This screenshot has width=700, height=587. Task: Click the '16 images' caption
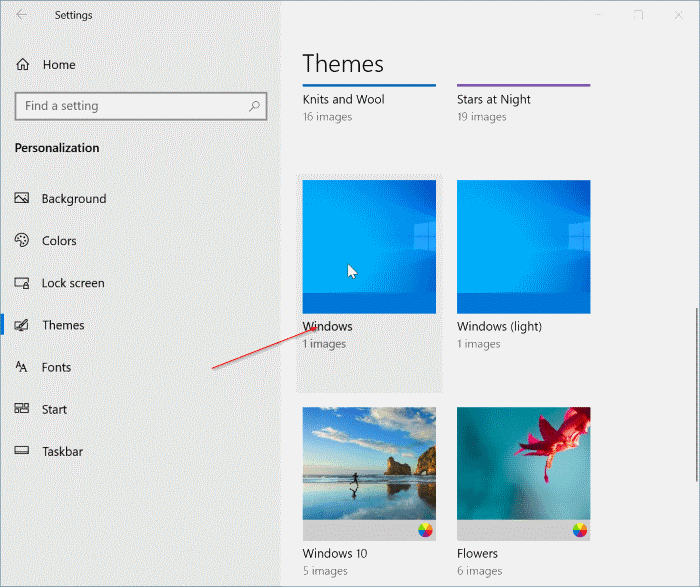point(327,117)
